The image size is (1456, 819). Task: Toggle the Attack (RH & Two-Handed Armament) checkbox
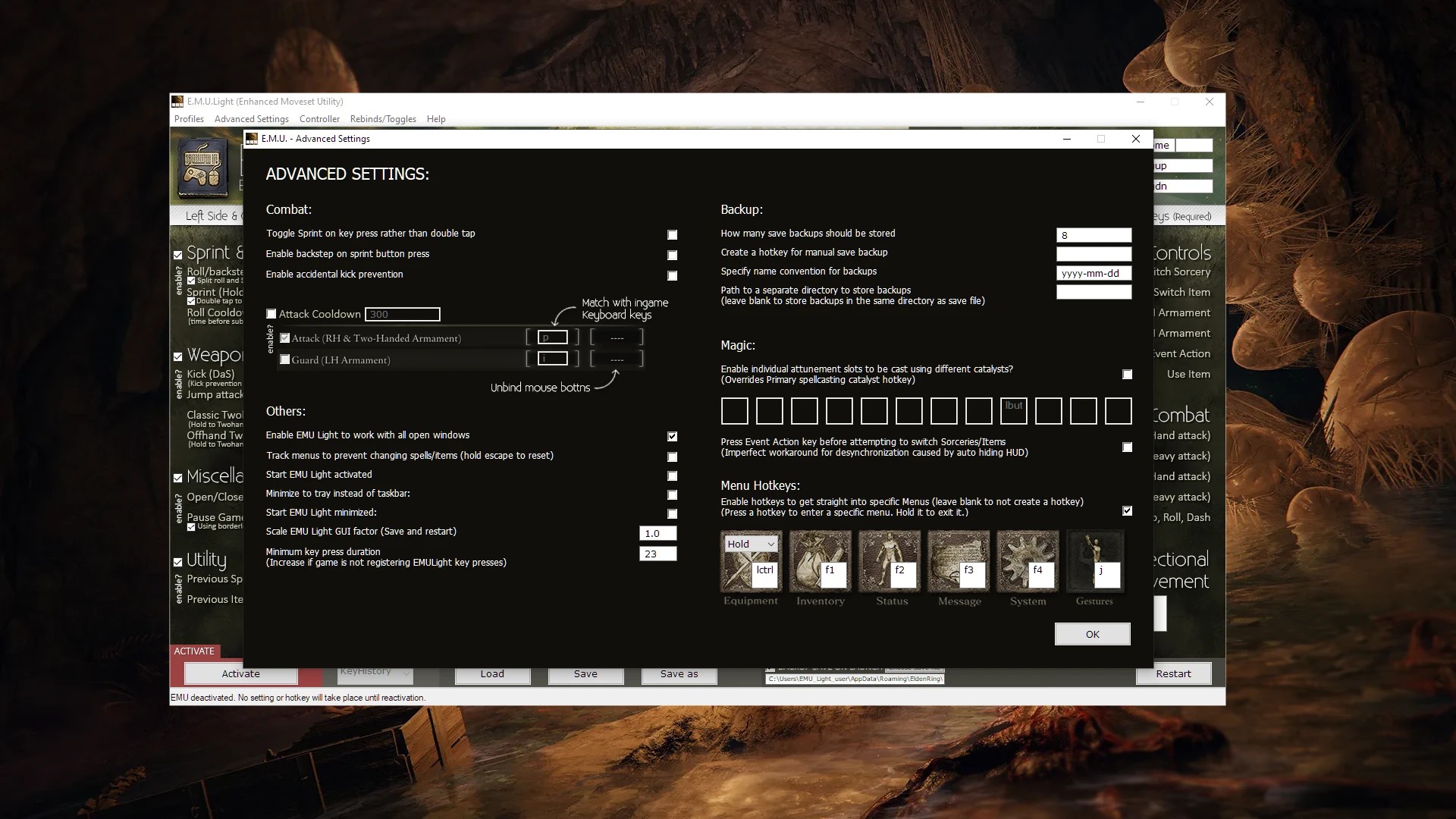coord(285,338)
